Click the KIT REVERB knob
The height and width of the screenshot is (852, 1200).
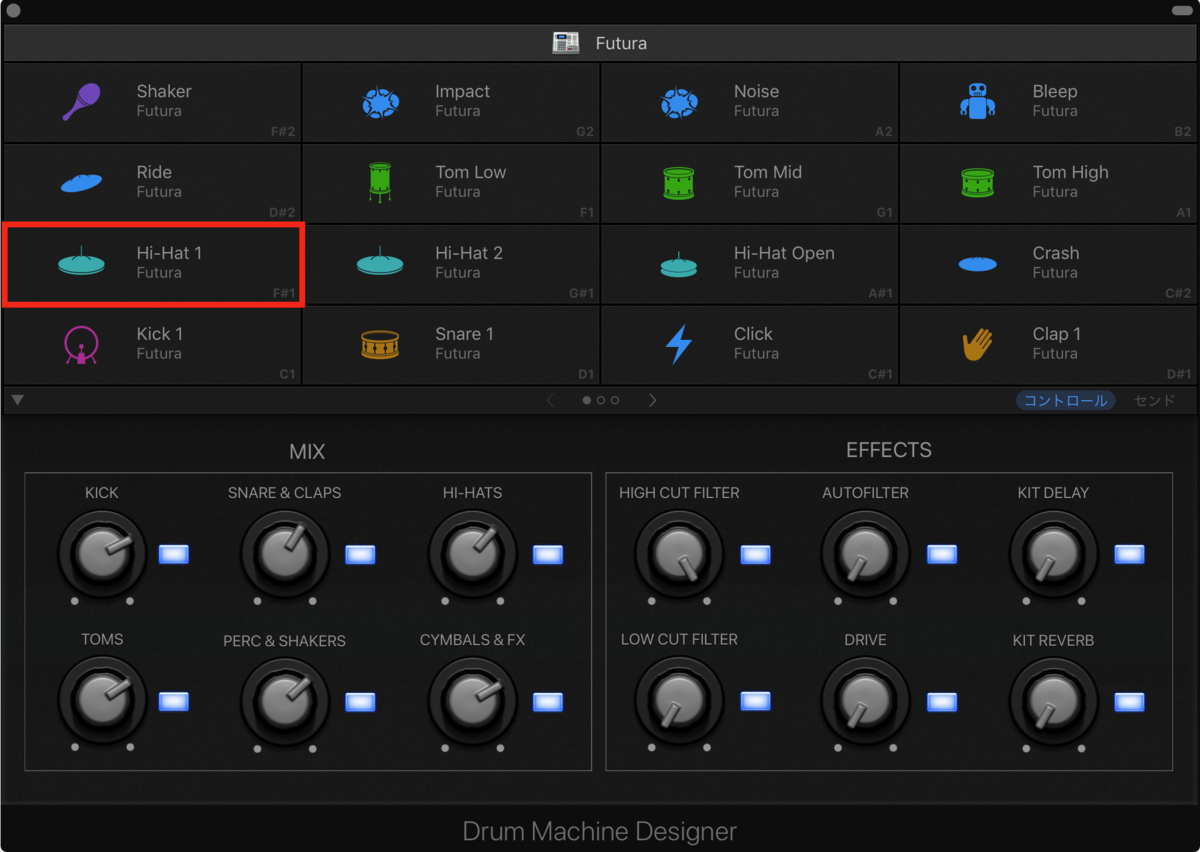1053,701
